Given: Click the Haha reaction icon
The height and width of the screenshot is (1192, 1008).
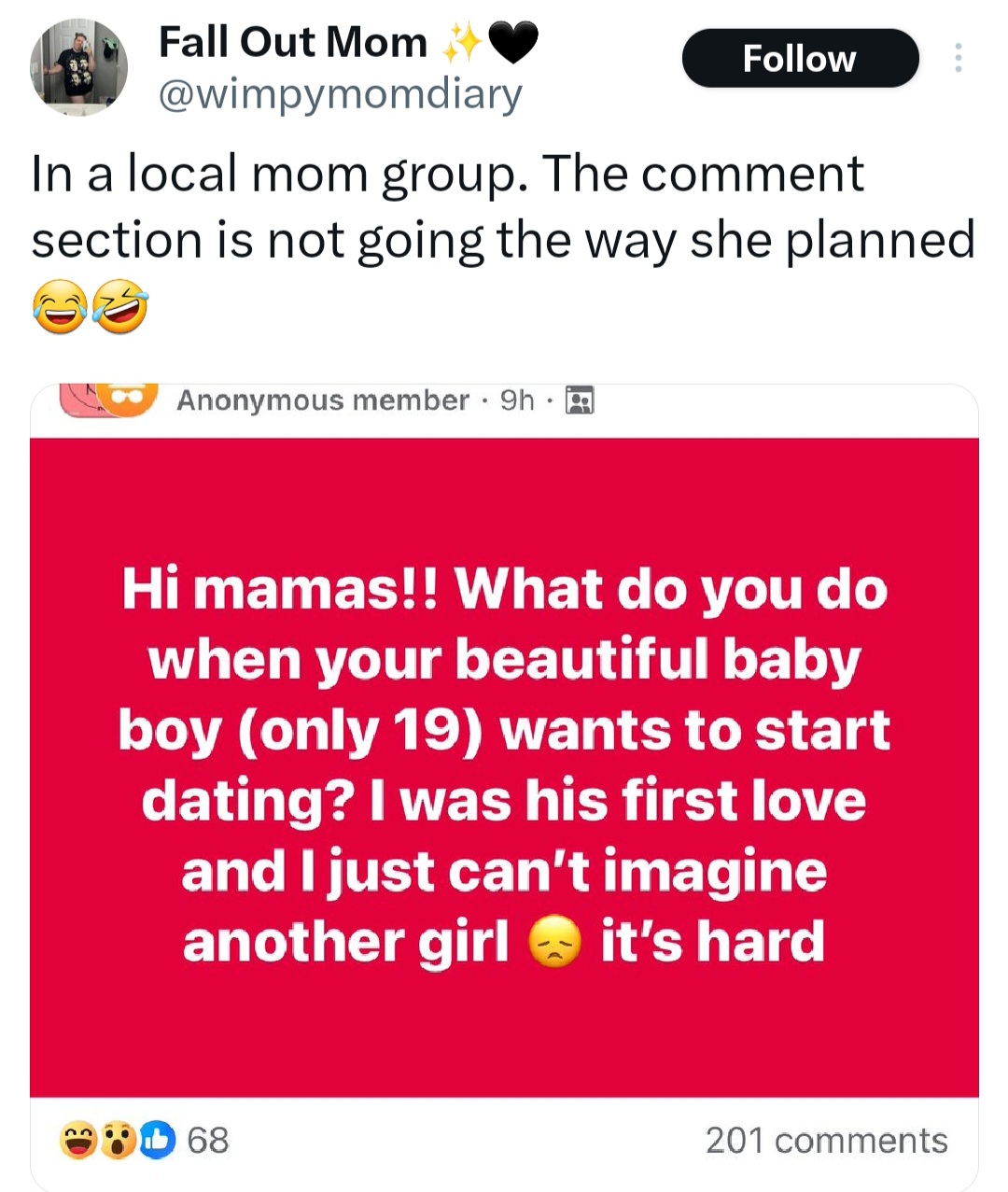Looking at the screenshot, I should 77,1140.
